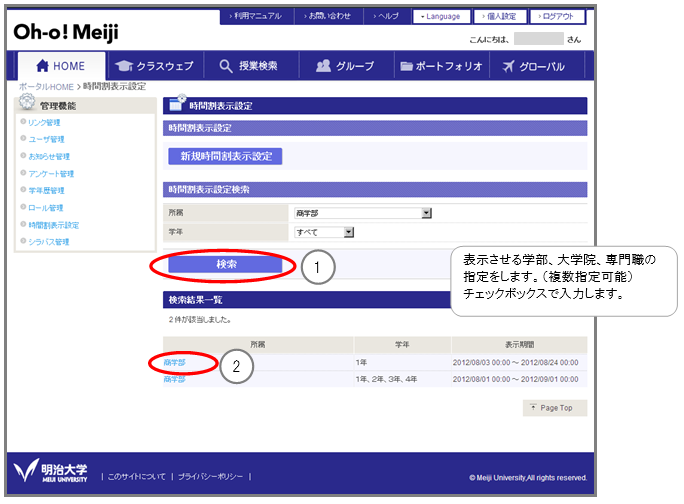Click the プライバシーポリシー footer link
Screen dimensions: 684x504
tap(210, 477)
